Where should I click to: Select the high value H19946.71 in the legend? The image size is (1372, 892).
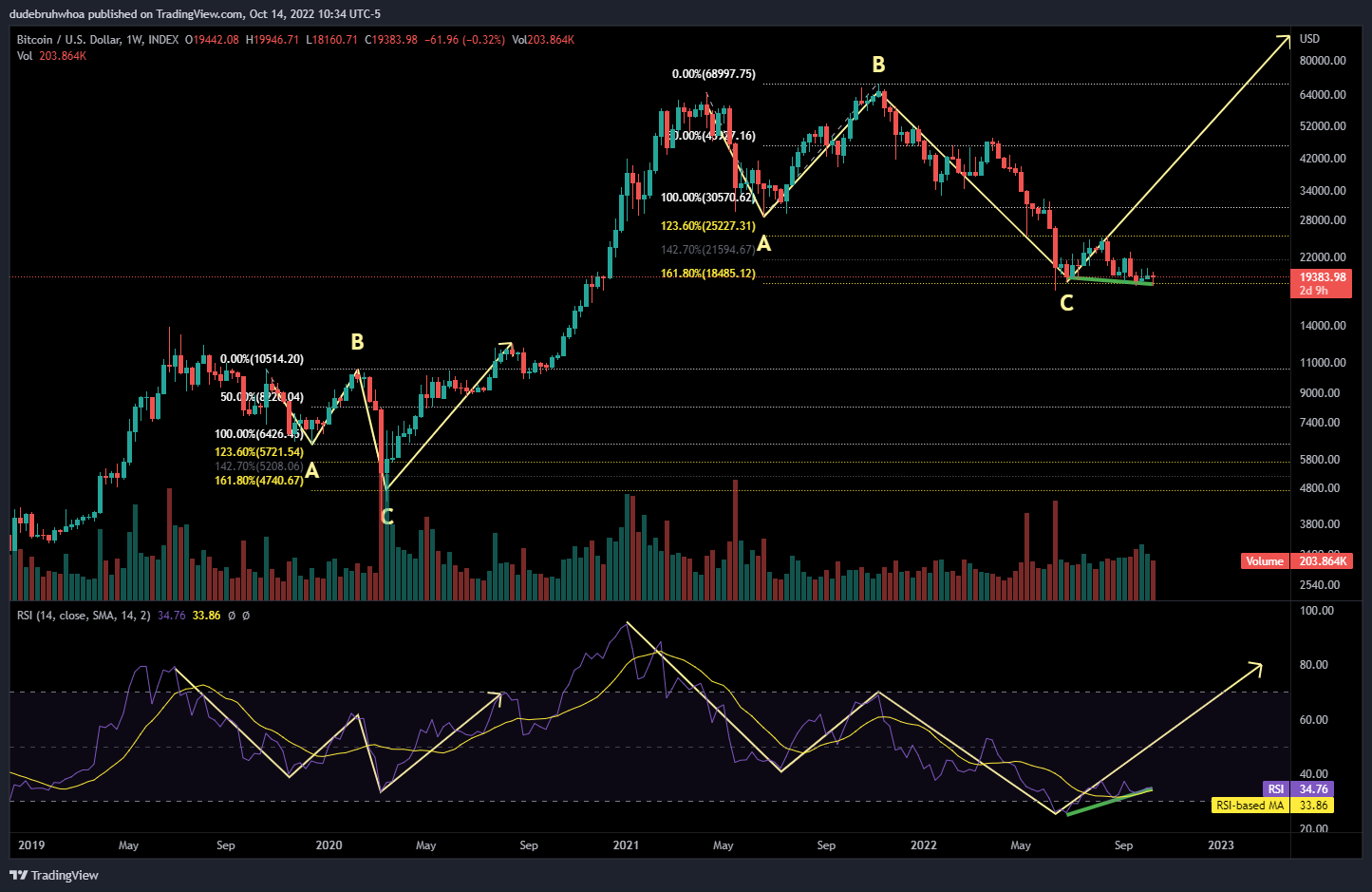coord(273,40)
